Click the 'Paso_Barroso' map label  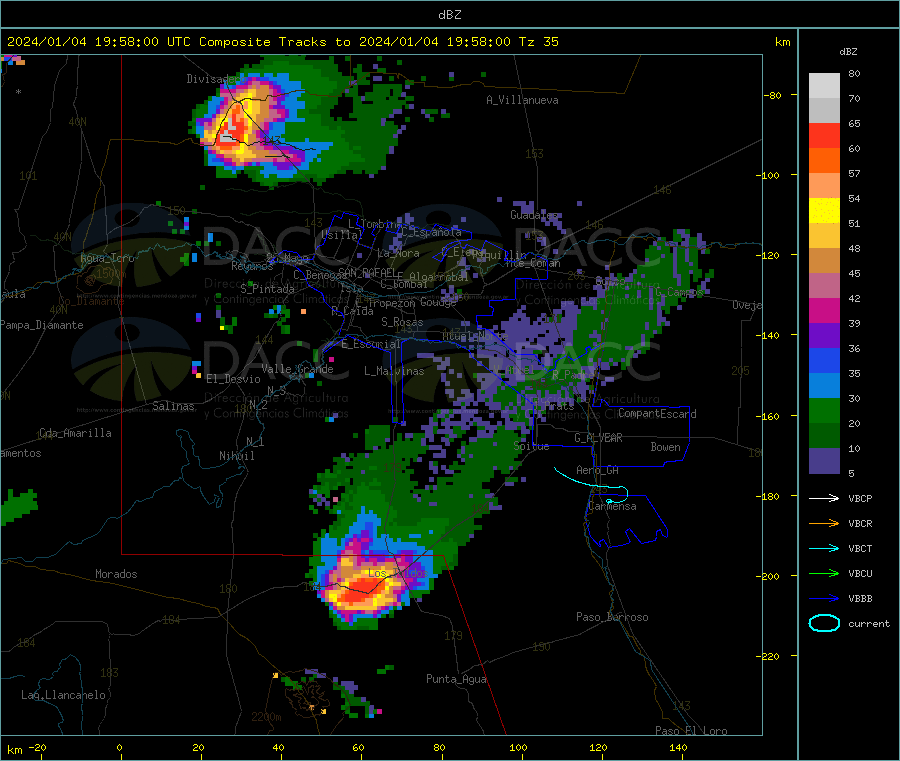coord(612,617)
